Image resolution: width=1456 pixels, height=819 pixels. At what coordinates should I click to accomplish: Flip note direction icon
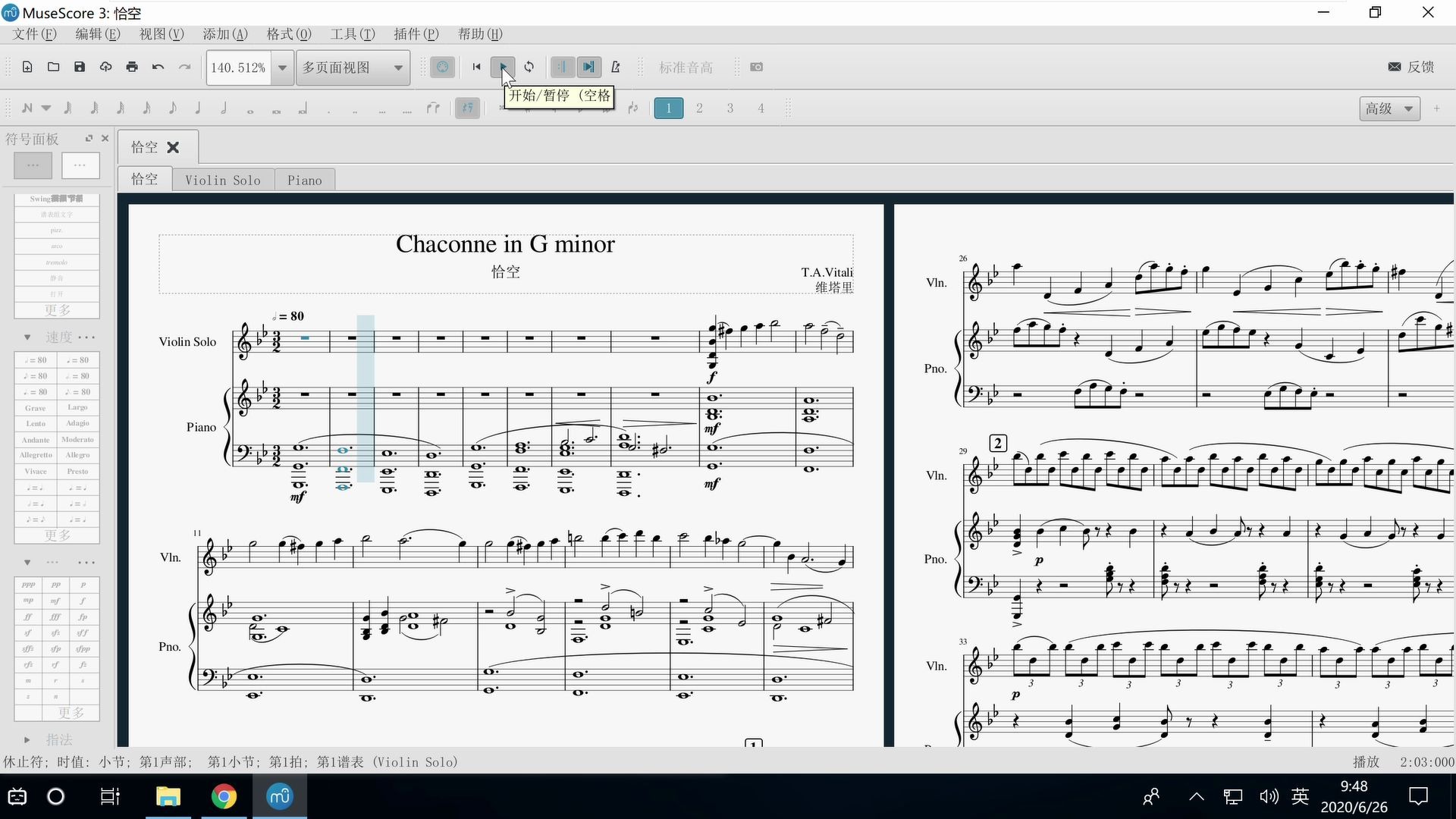pyautogui.click(x=633, y=108)
